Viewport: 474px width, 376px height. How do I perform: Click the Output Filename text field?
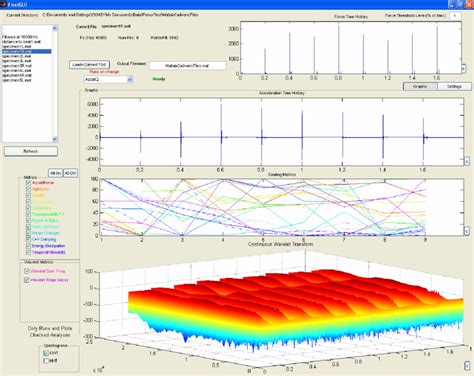pos(188,66)
